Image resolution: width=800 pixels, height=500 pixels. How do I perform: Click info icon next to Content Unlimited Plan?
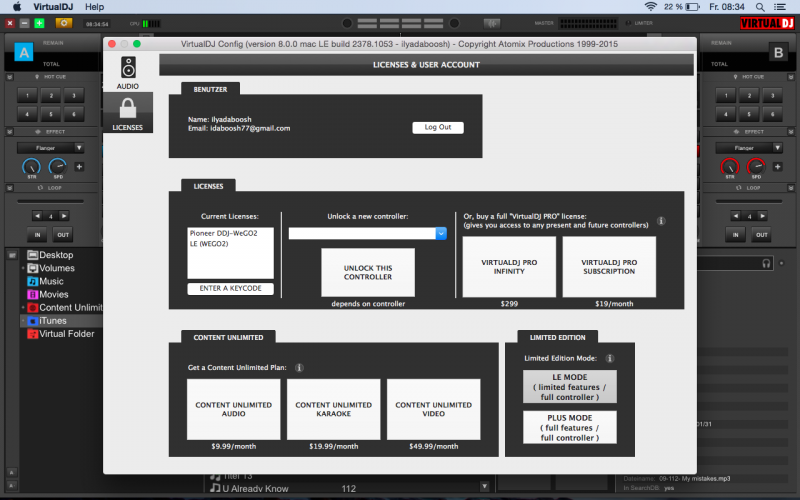point(299,367)
